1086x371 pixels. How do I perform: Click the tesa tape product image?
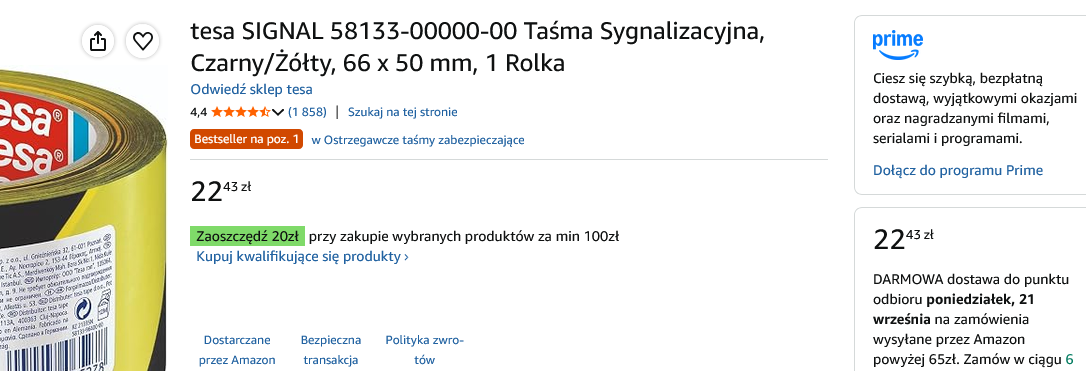tap(83, 218)
